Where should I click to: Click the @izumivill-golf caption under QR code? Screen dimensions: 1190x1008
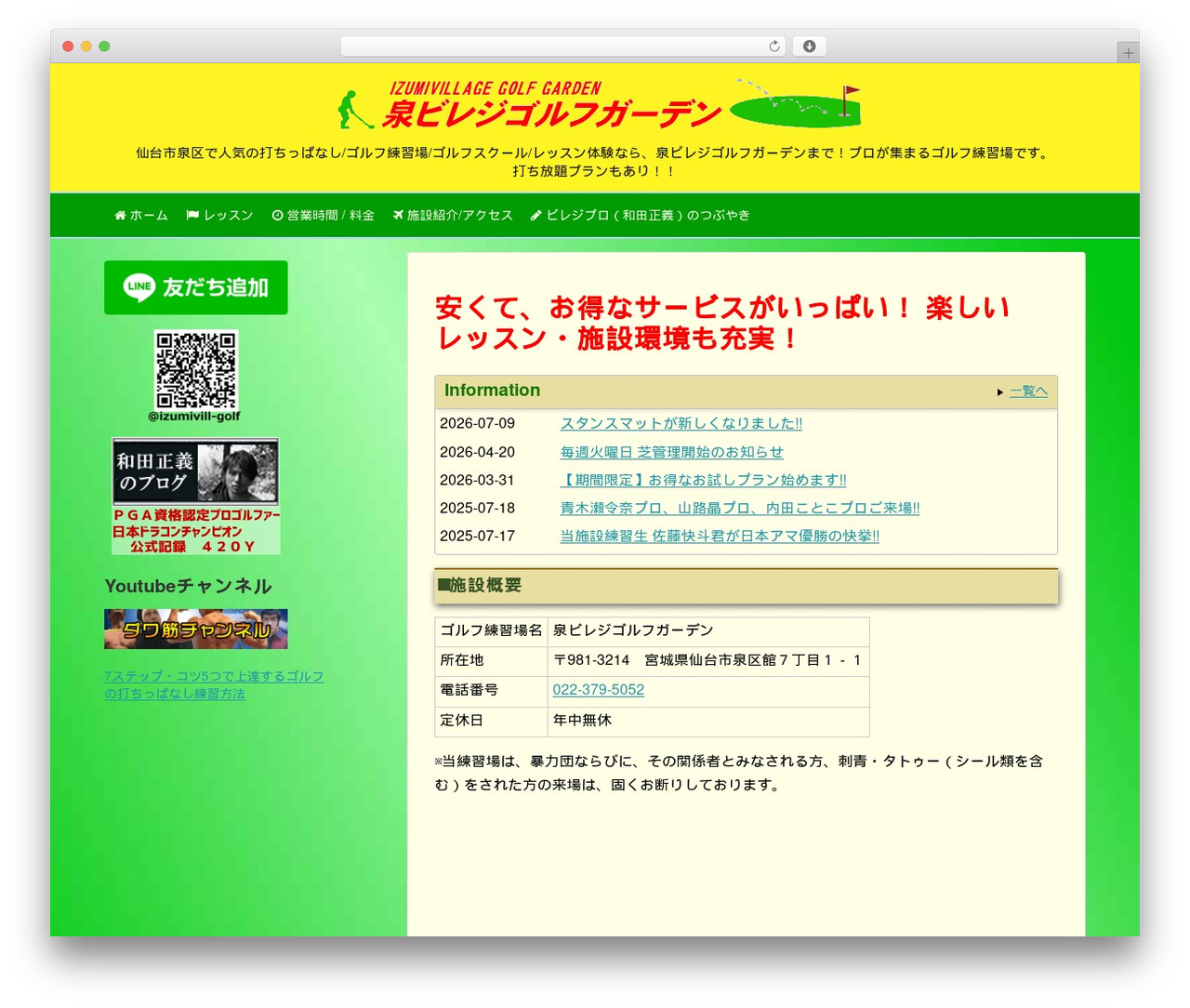point(194,417)
